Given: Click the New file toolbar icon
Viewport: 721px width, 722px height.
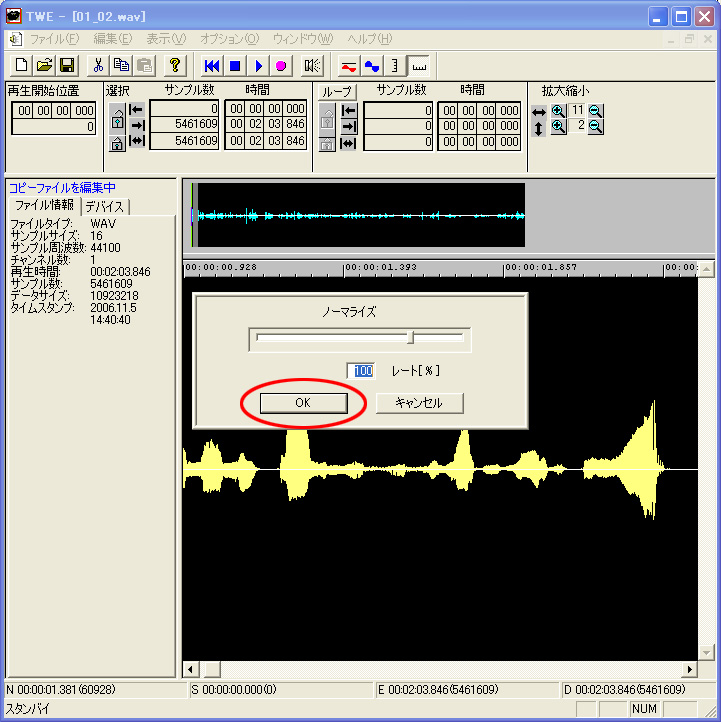Looking at the screenshot, I should 22,66.
